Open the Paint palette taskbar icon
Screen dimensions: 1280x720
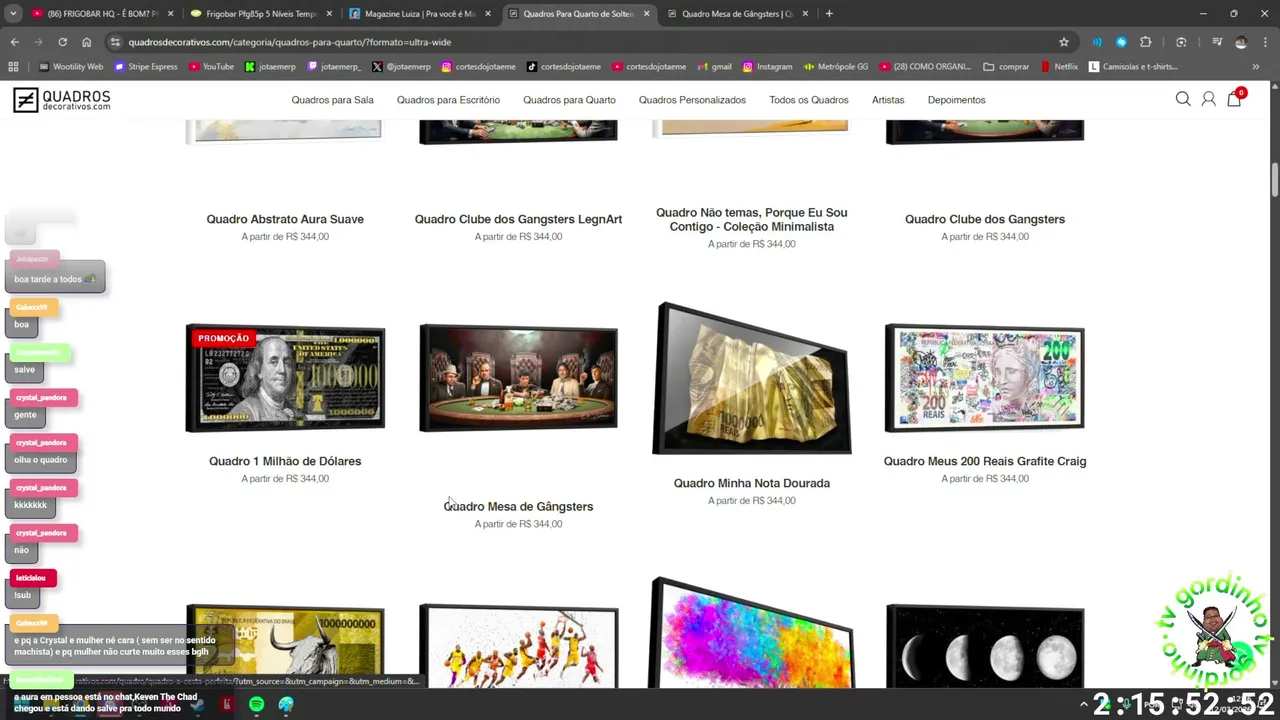tap(286, 704)
